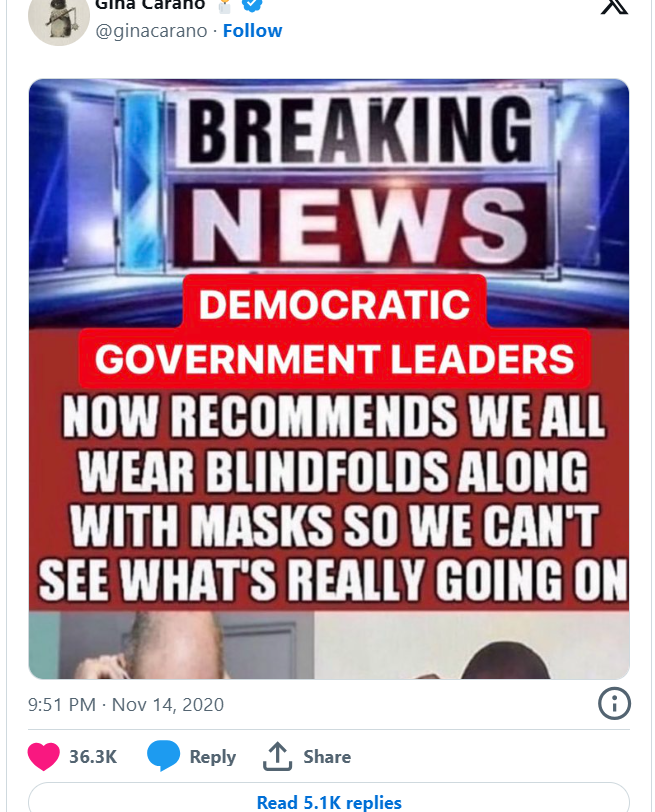Viewport: 655px width, 812px height.
Task: Follow @ginacarano
Action: 252,31
